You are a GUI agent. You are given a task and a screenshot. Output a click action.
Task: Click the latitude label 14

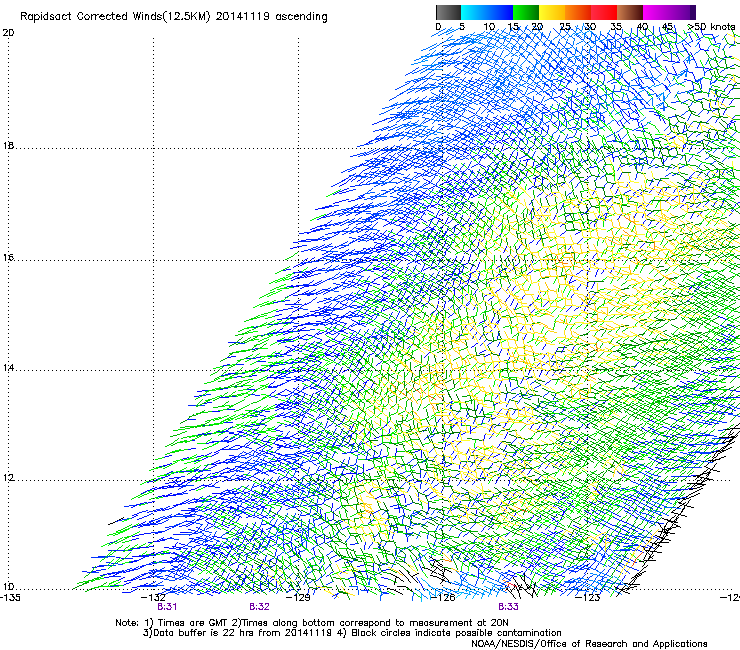pos(8,368)
